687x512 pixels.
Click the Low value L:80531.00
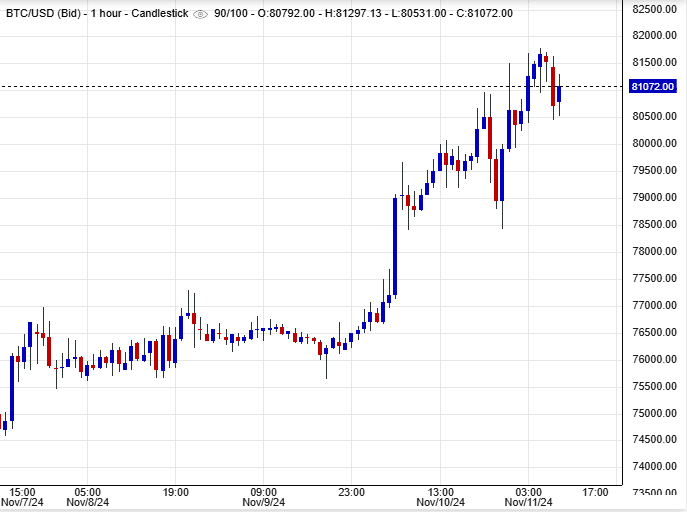pos(431,13)
